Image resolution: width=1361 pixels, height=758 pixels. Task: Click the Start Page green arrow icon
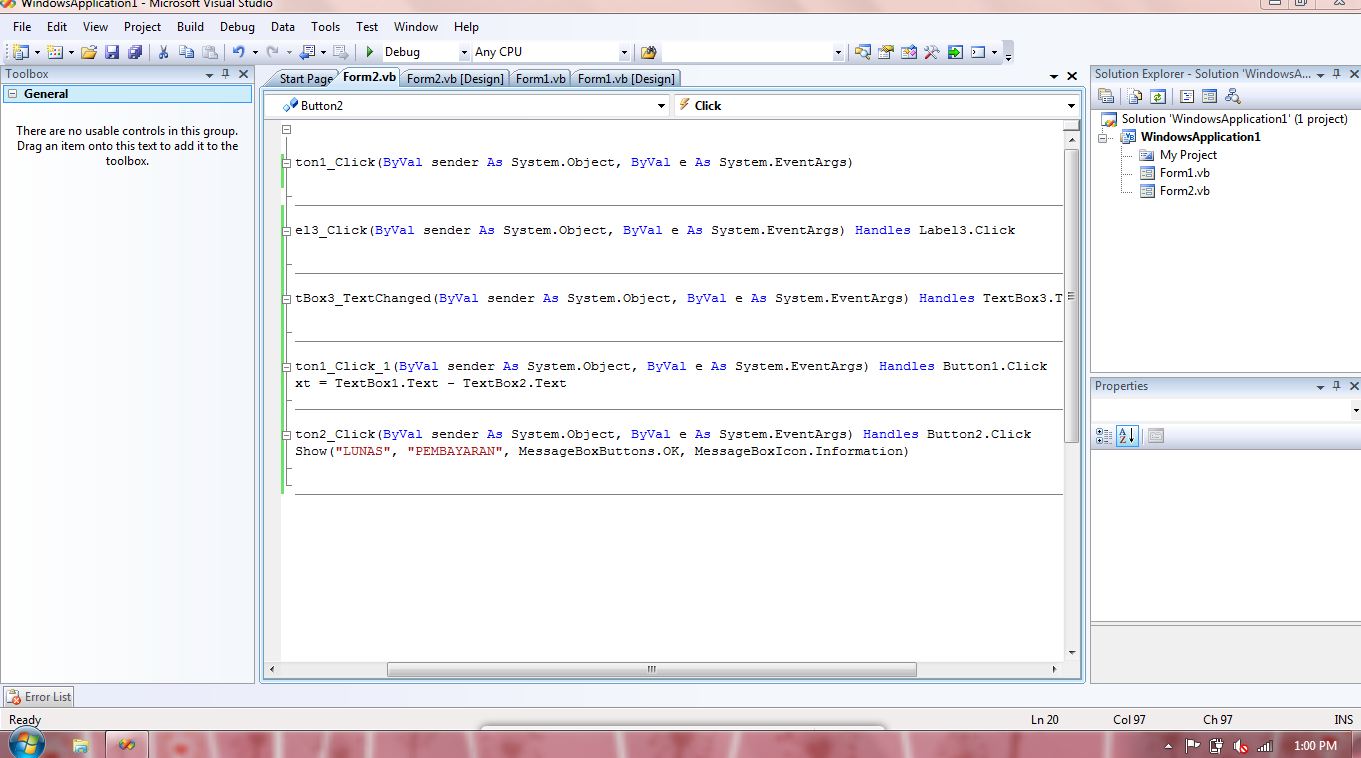point(955,52)
